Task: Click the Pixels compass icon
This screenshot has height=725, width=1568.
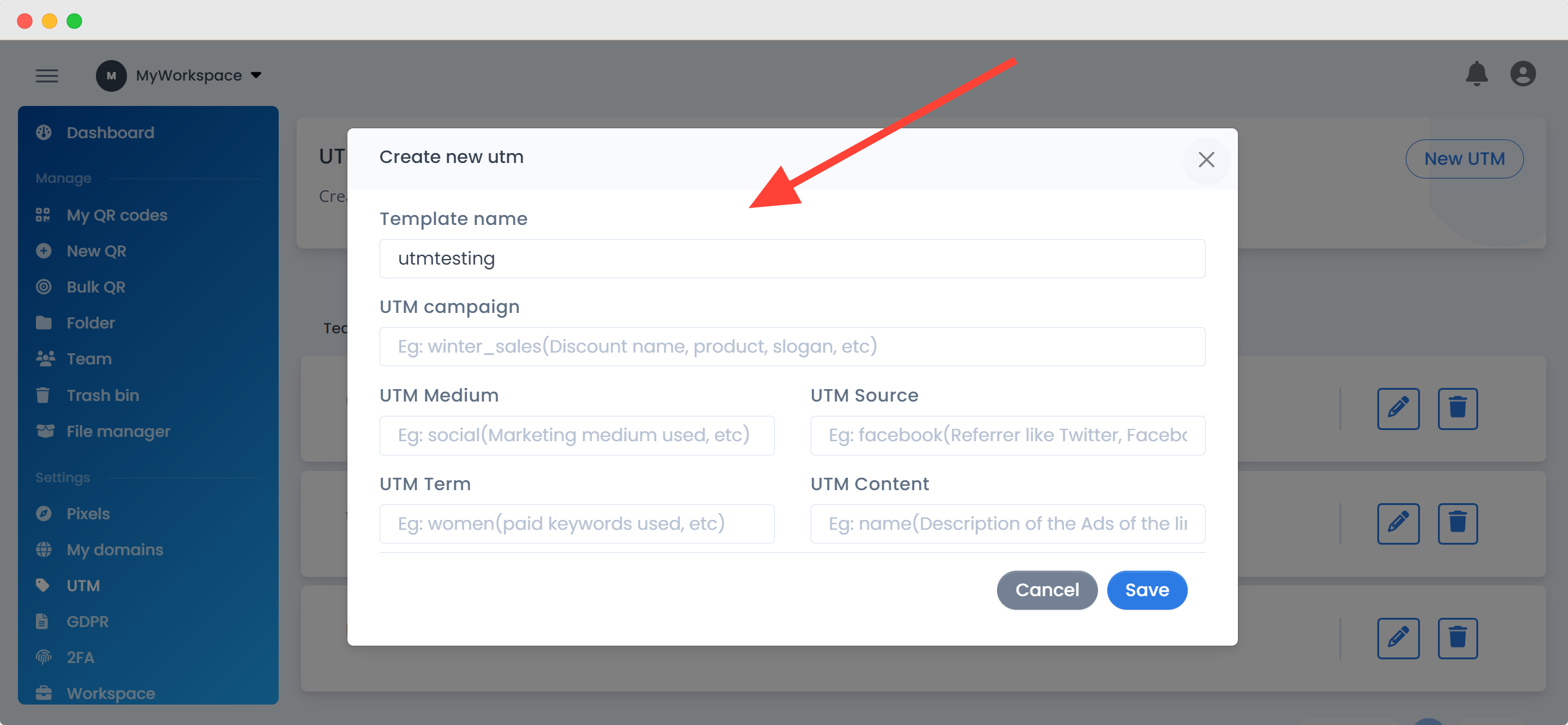Action: (44, 514)
